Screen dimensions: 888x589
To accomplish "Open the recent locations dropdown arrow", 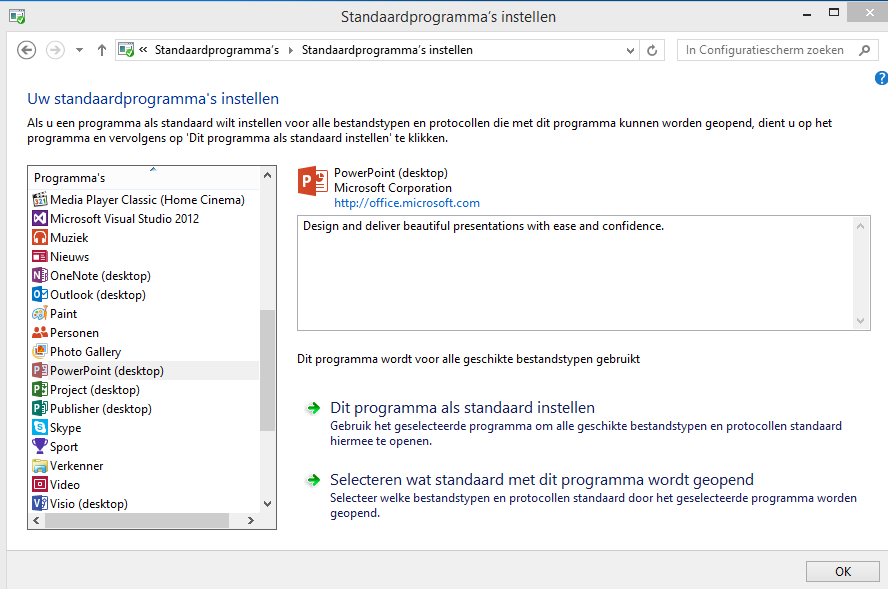I will click(x=79, y=50).
